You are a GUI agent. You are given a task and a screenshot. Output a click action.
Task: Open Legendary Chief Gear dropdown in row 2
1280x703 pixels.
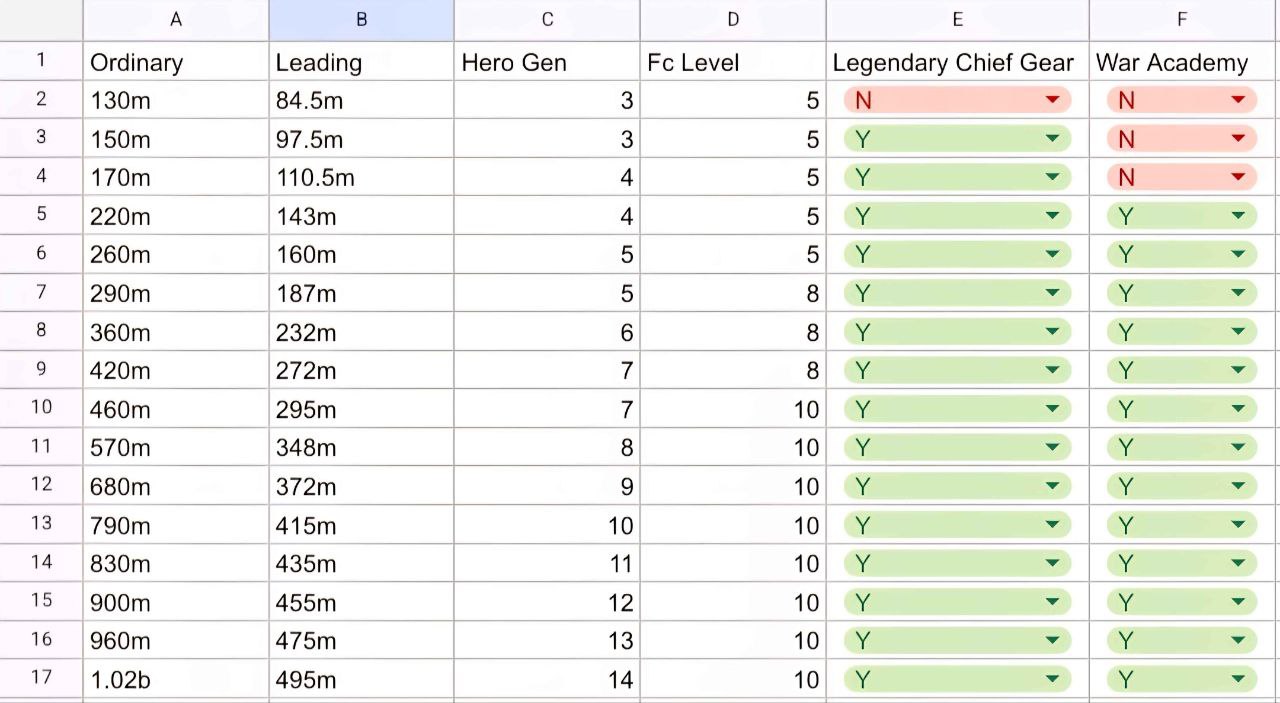pos(957,100)
